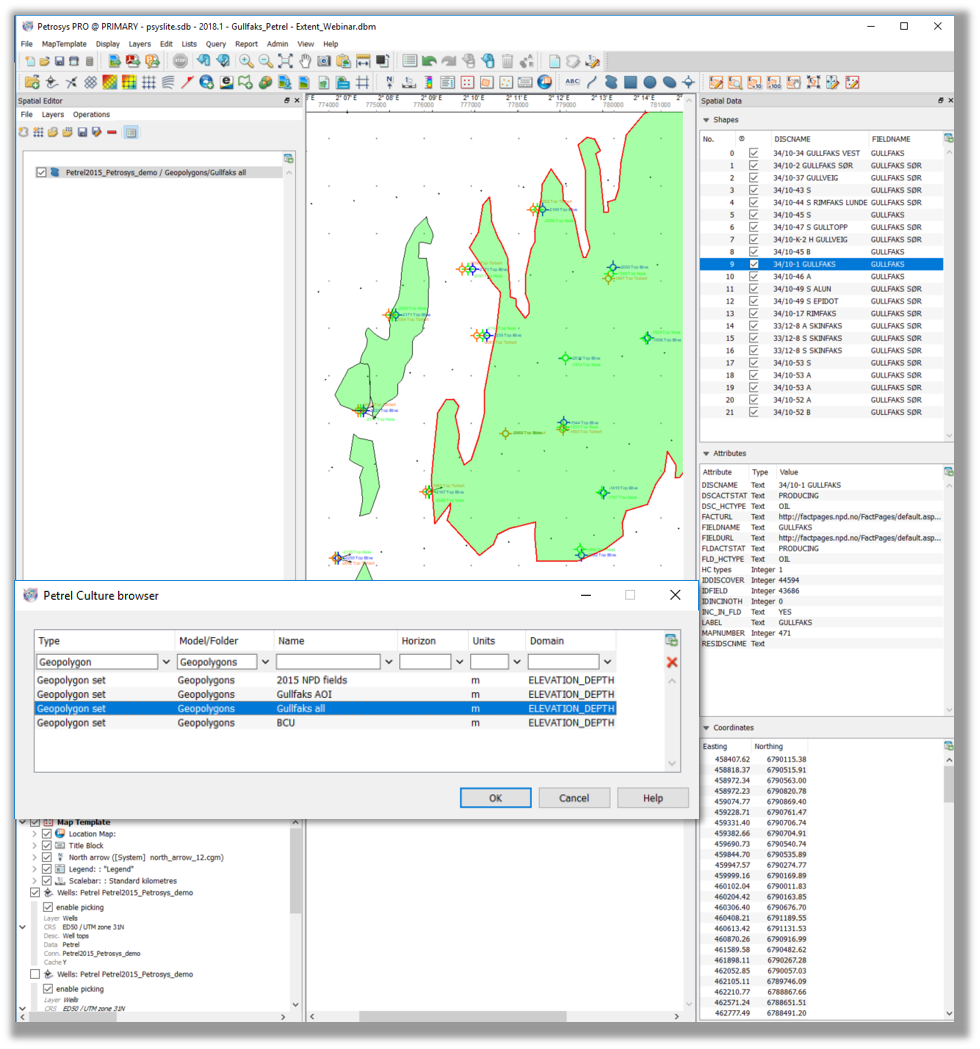Expand the Location Map tree node
This screenshot has width=980, height=1049.
(x=35, y=834)
